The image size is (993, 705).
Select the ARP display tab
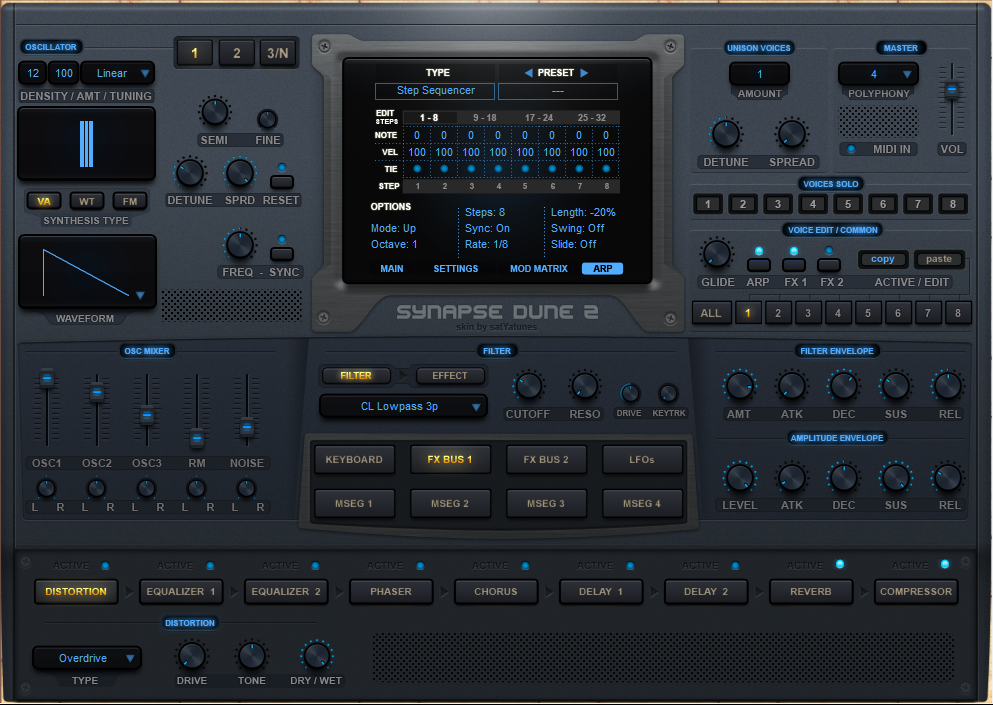[602, 269]
